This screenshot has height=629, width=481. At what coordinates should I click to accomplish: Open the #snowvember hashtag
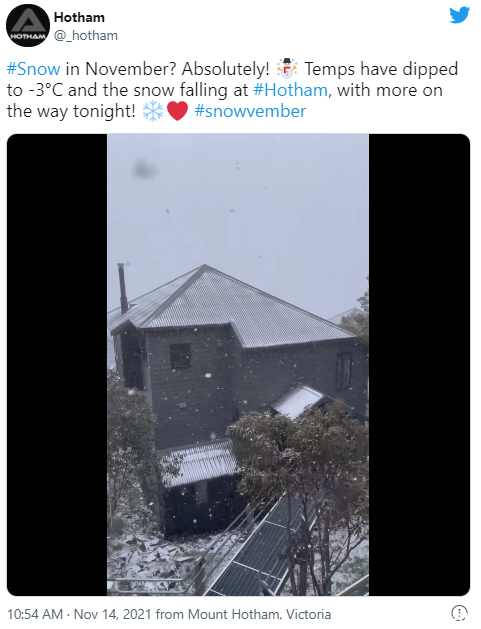click(x=250, y=111)
